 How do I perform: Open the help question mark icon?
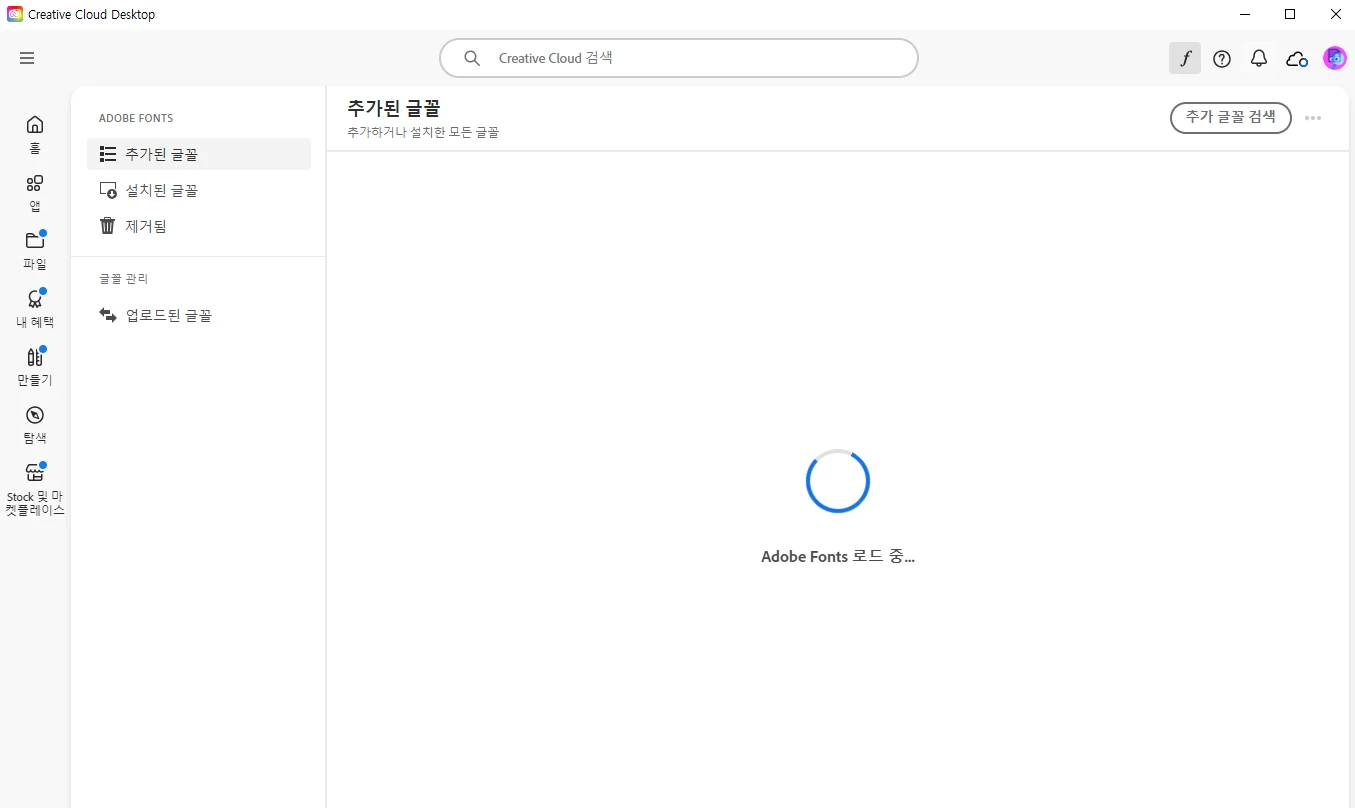coord(1222,59)
